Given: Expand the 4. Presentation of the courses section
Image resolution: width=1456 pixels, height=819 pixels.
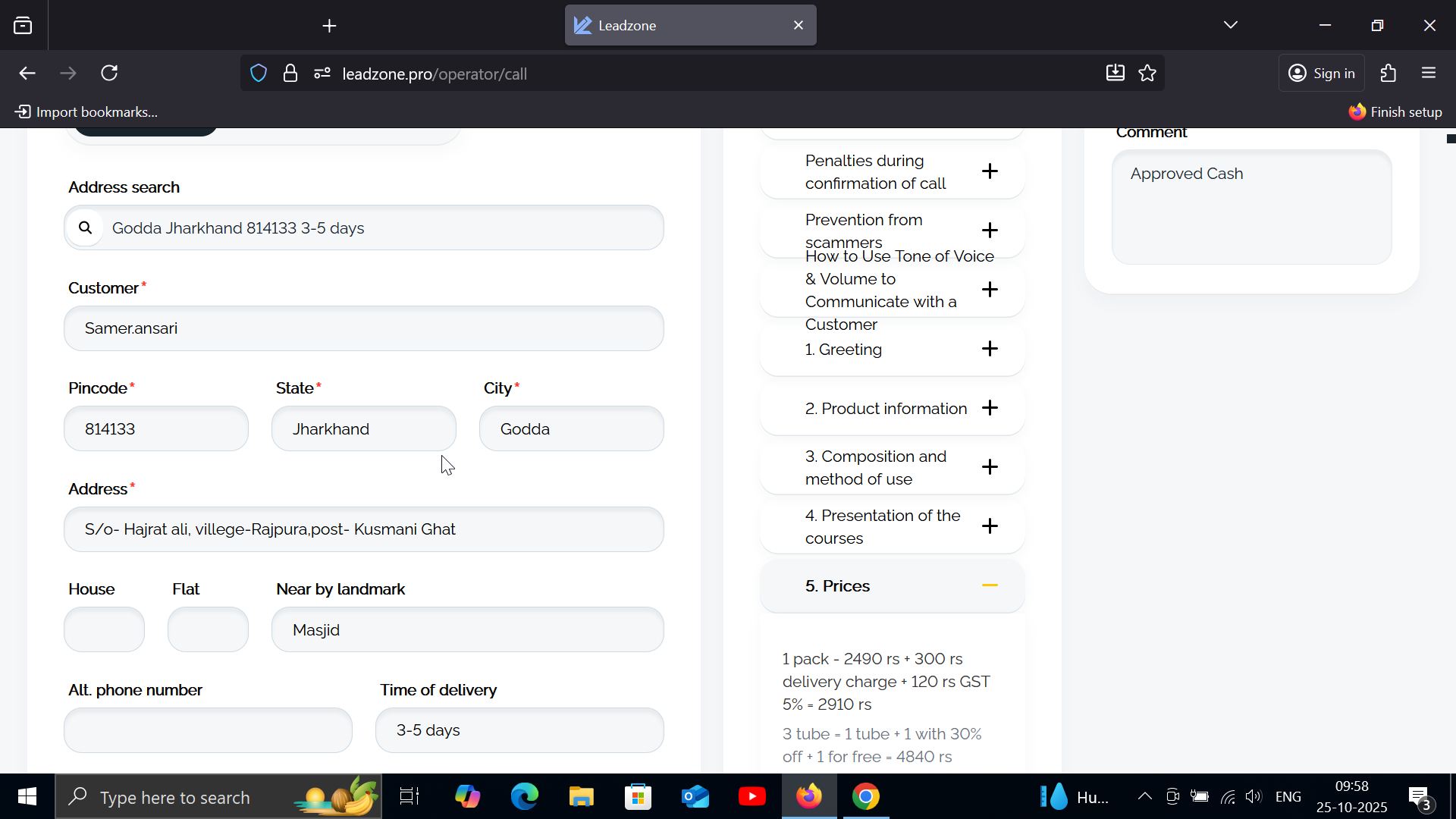Looking at the screenshot, I should (x=990, y=526).
